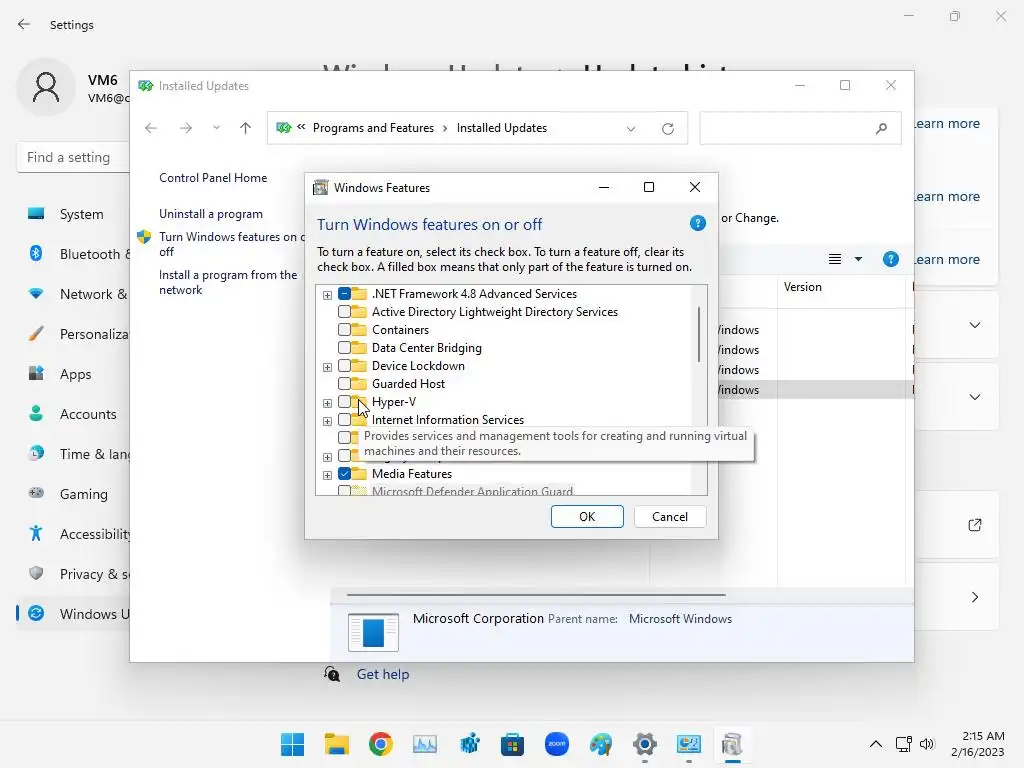
Task: Expand Internet Information Services tree node
Action: coord(327,421)
